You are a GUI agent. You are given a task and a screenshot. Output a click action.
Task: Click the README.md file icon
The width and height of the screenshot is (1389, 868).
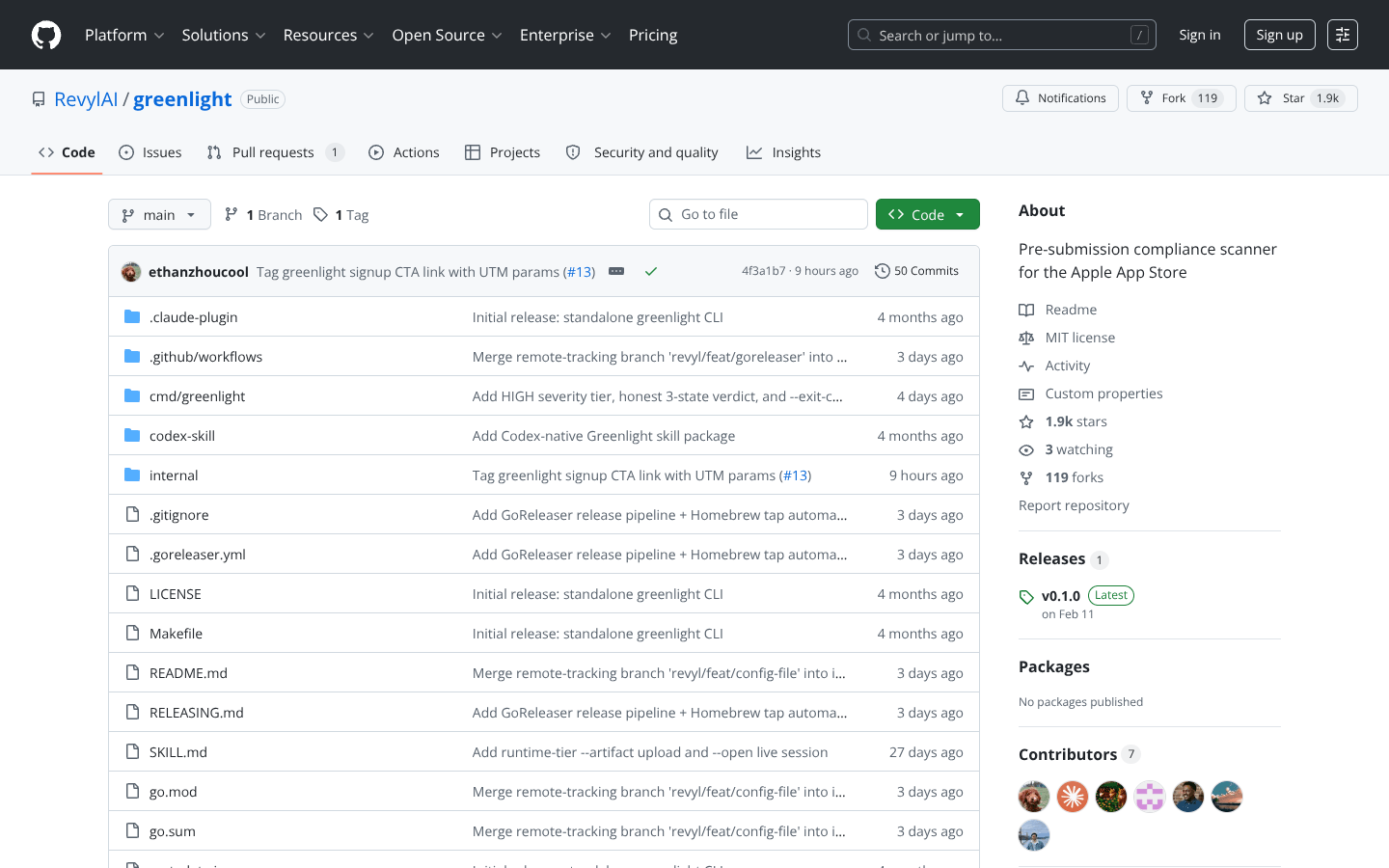coord(132,672)
